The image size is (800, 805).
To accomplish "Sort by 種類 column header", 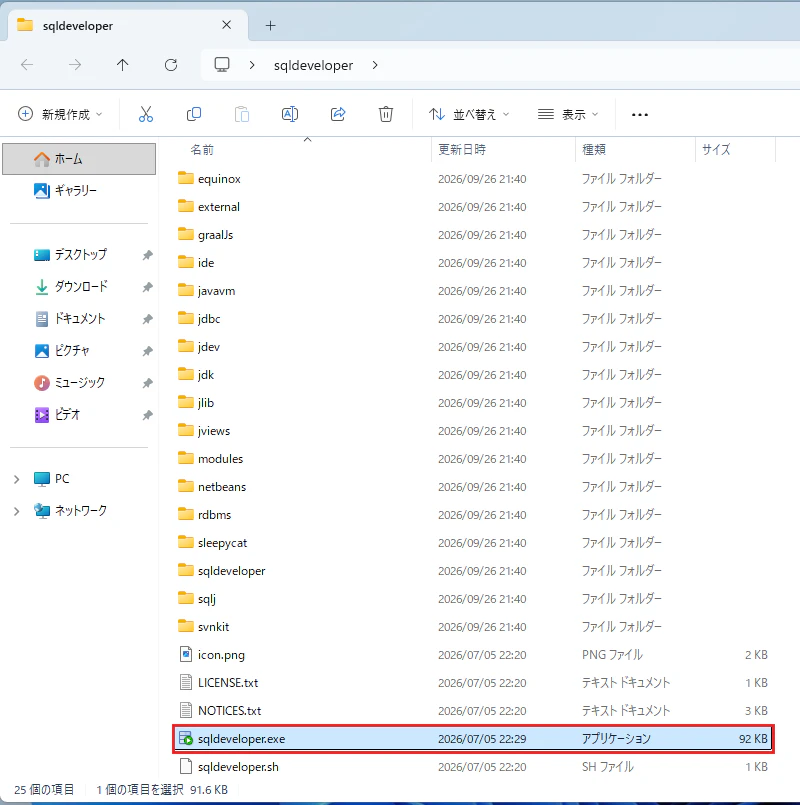I will (594, 149).
